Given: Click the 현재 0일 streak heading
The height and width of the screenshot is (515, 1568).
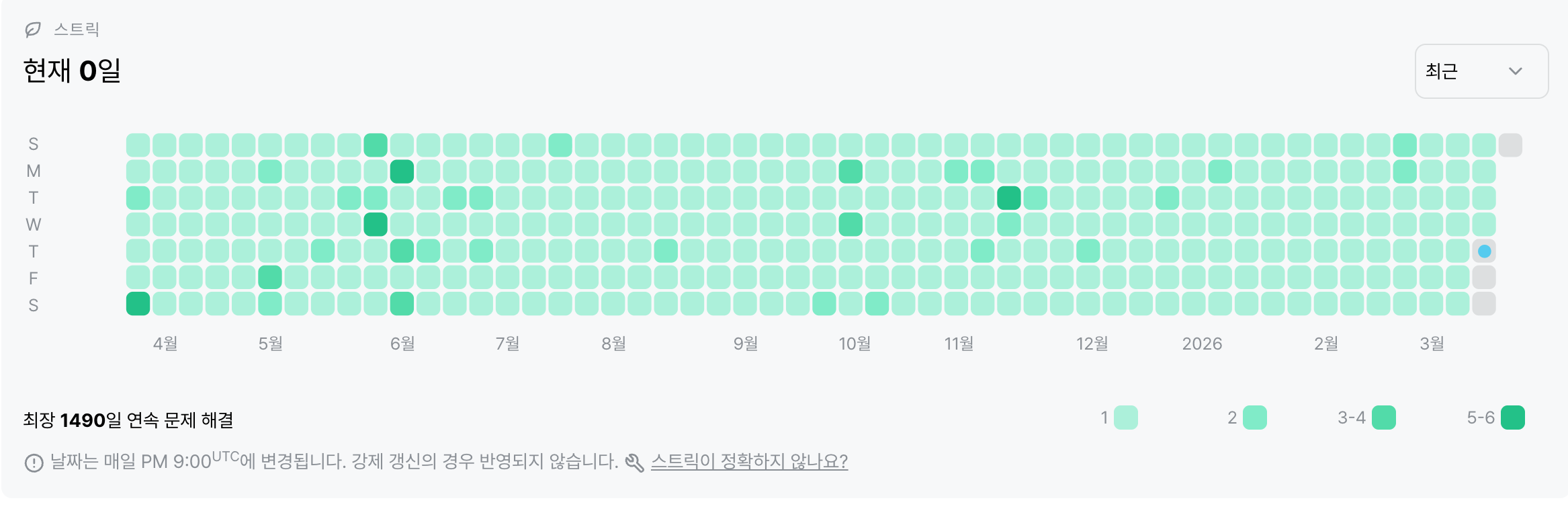Looking at the screenshot, I should (72, 71).
